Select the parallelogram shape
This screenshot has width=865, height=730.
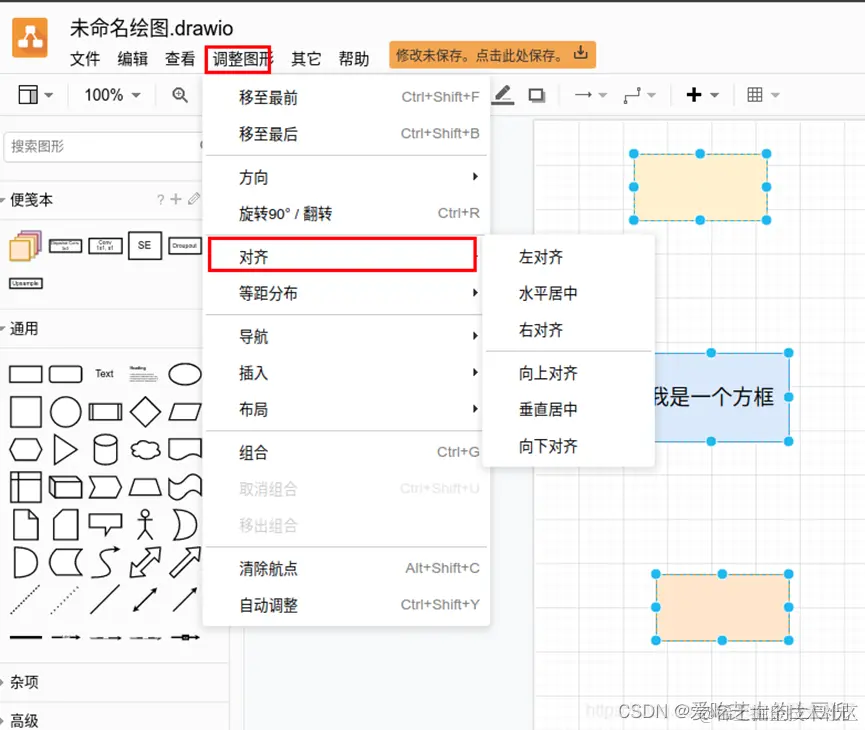[x=185, y=412]
